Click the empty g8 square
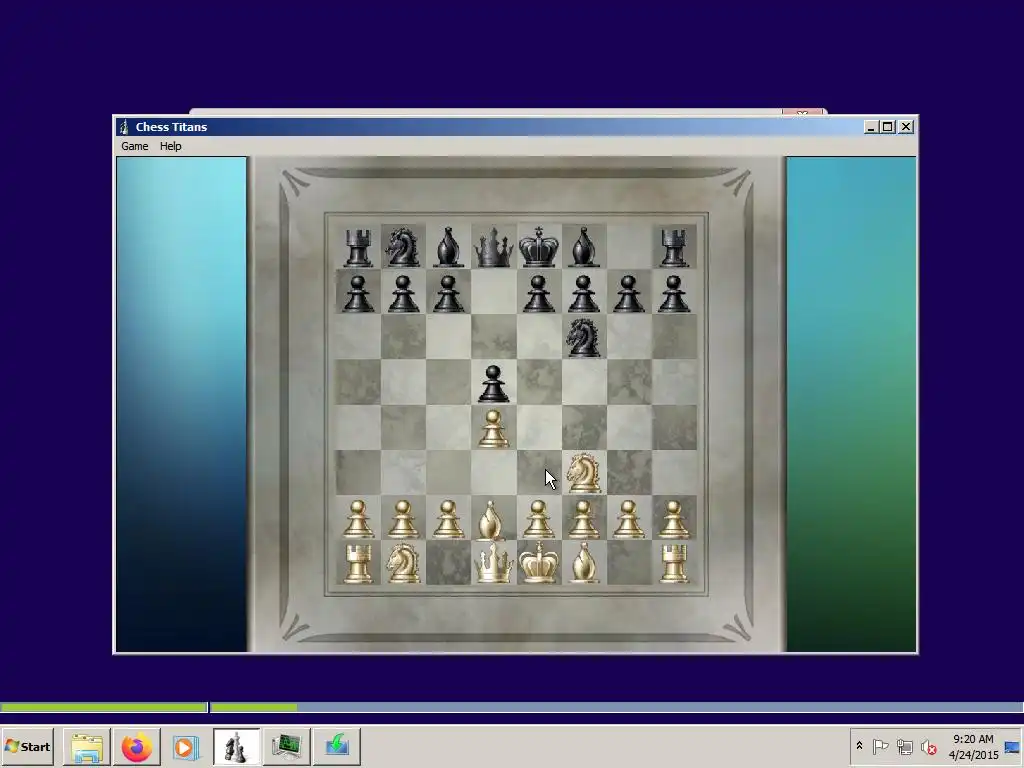This screenshot has height=768, width=1024. (x=629, y=247)
